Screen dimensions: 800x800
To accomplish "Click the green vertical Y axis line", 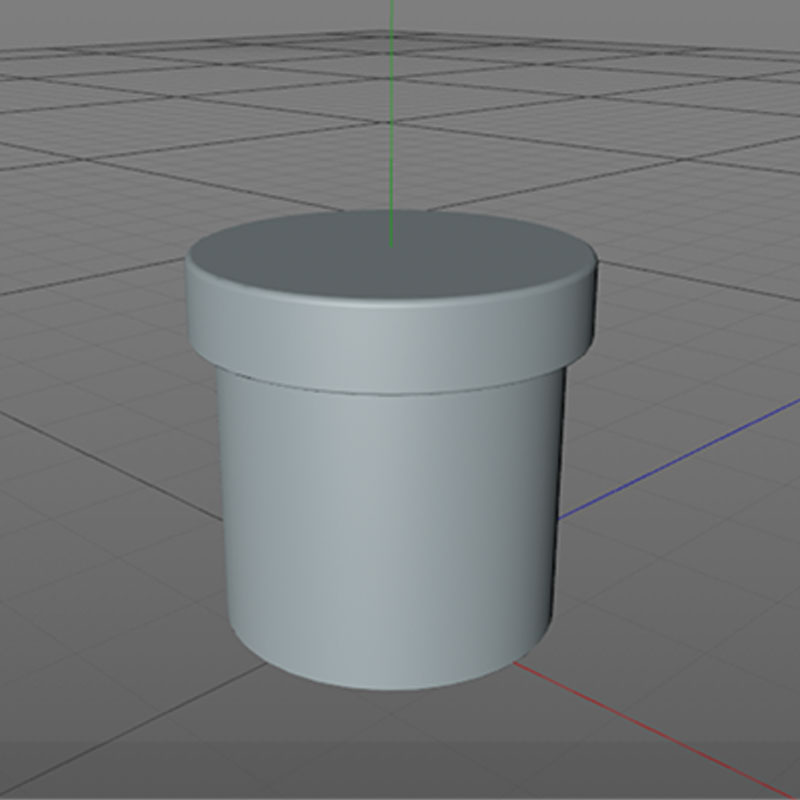I will (x=391, y=123).
